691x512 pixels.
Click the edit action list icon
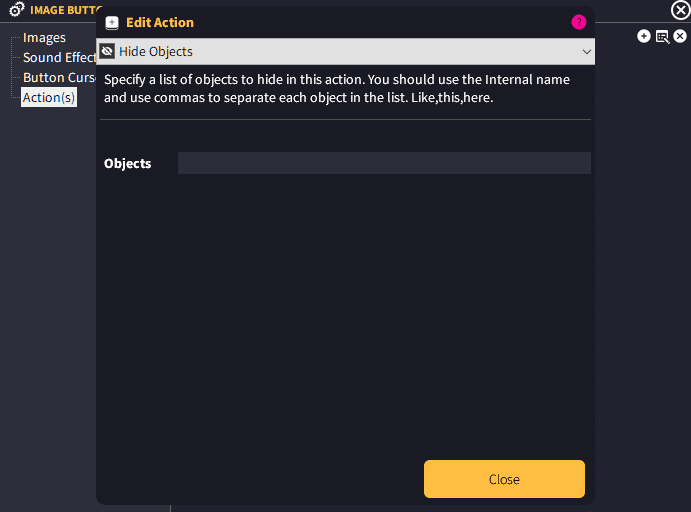pos(662,37)
